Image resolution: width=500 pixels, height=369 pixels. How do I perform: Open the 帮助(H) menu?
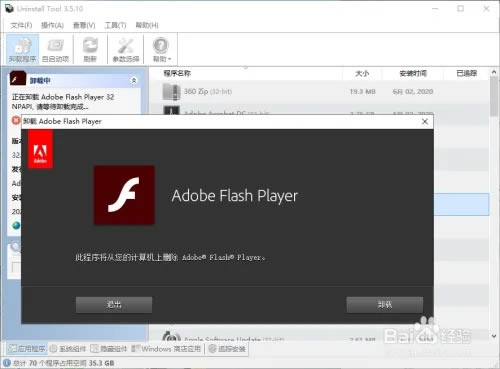point(147,25)
